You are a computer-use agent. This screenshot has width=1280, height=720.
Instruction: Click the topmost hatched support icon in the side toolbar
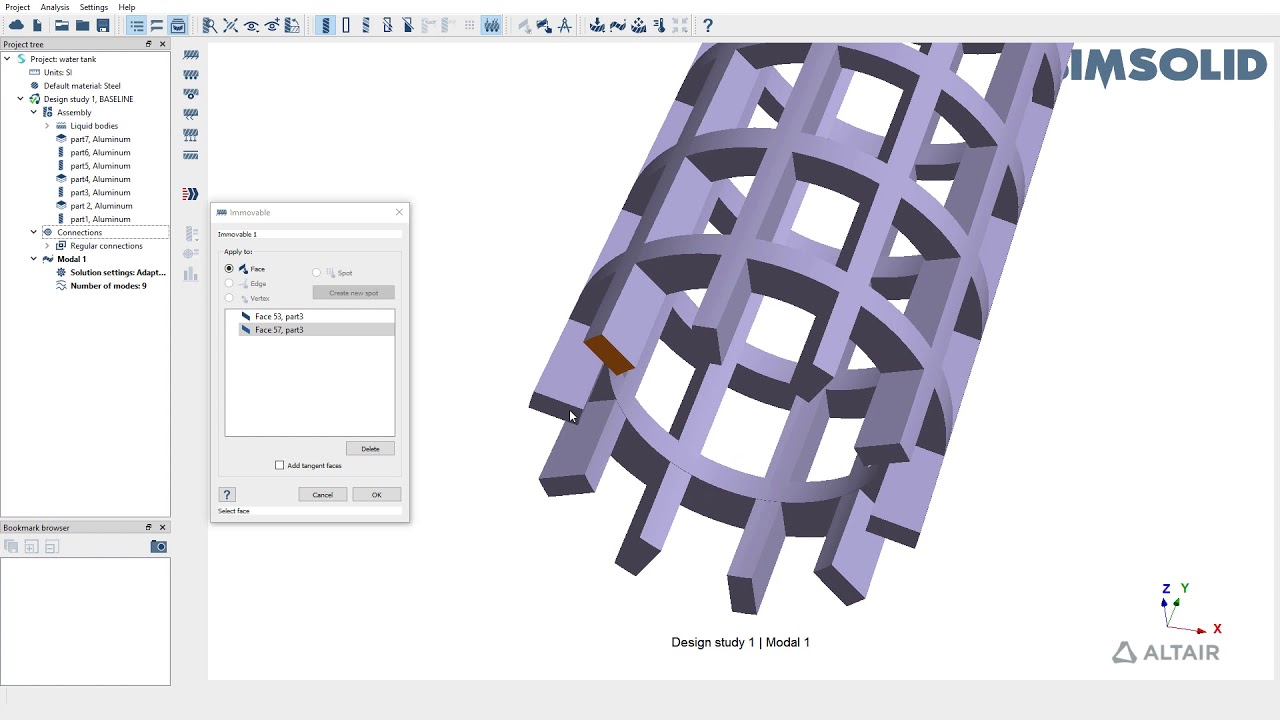191,55
